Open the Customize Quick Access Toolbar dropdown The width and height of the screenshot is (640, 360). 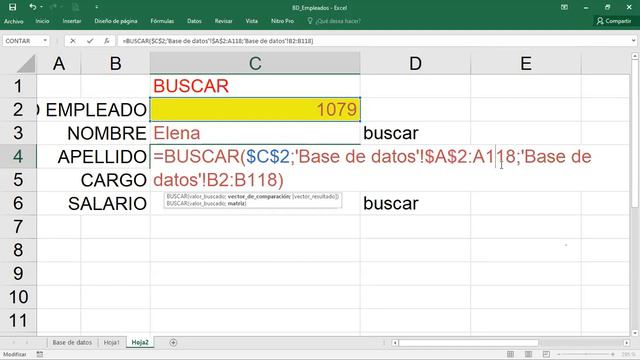(96, 7)
